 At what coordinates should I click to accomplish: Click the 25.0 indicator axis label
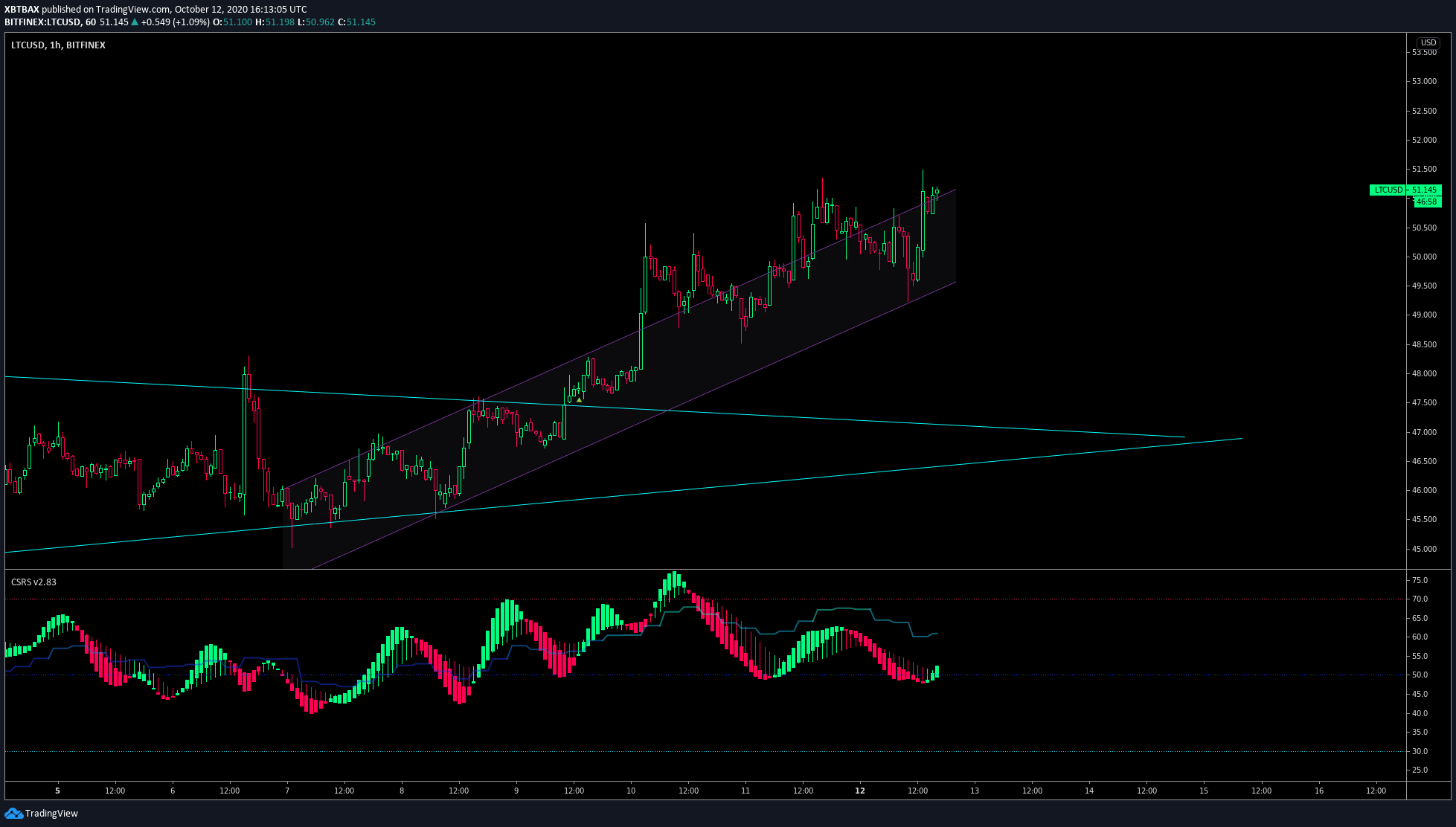click(1420, 770)
